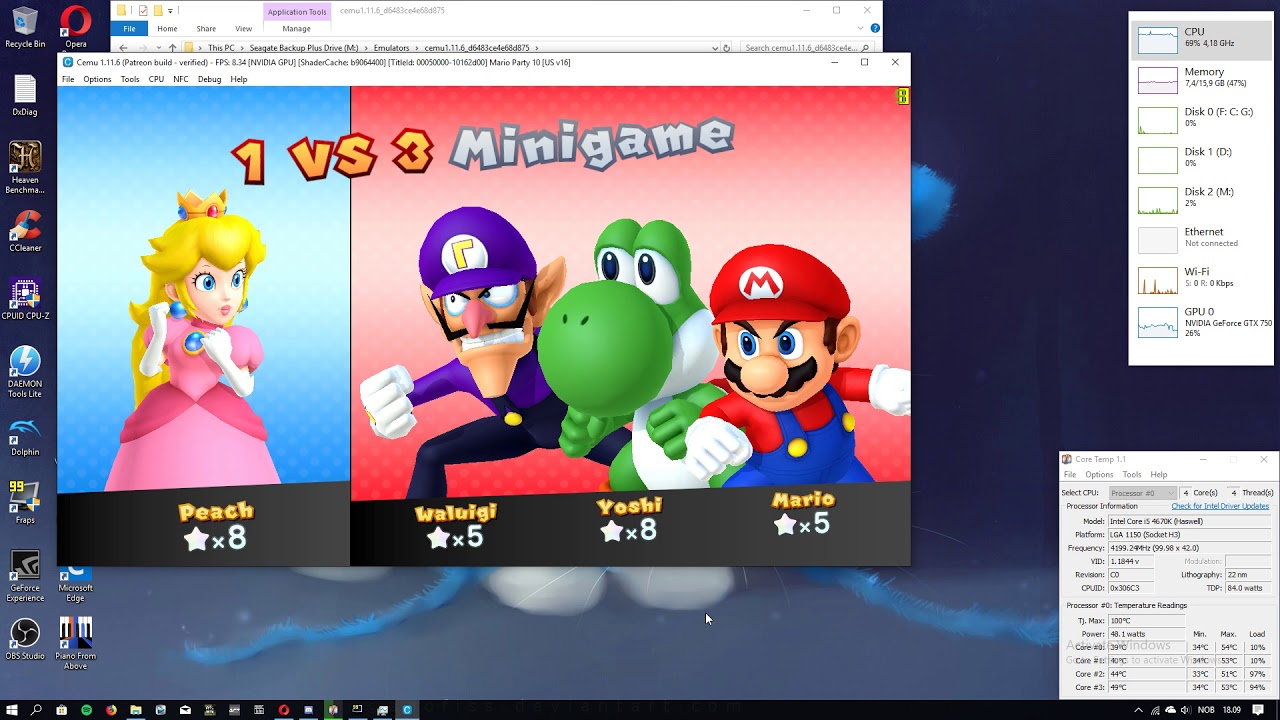Open taskbar search magnifier
The width and height of the screenshot is (1280, 720).
point(37,710)
